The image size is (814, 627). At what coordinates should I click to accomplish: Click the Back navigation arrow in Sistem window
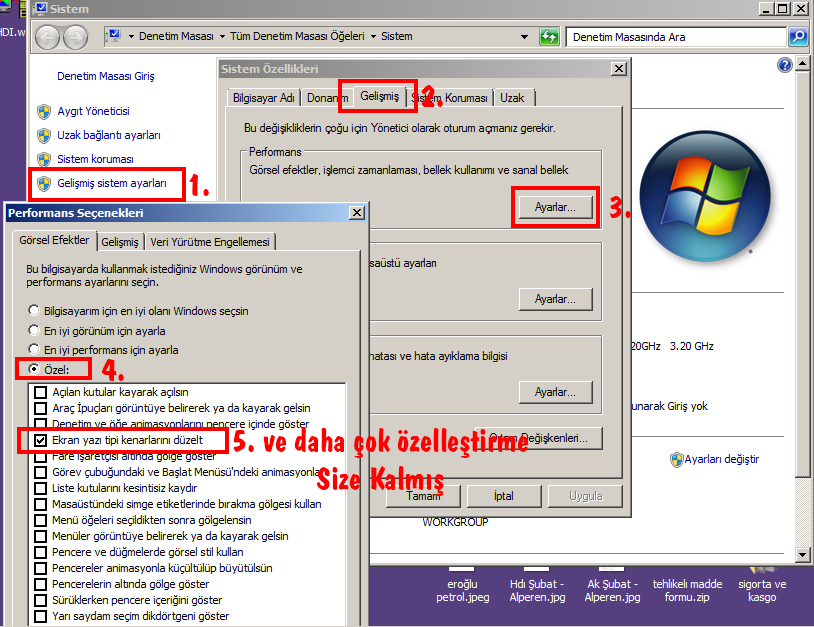tap(47, 37)
